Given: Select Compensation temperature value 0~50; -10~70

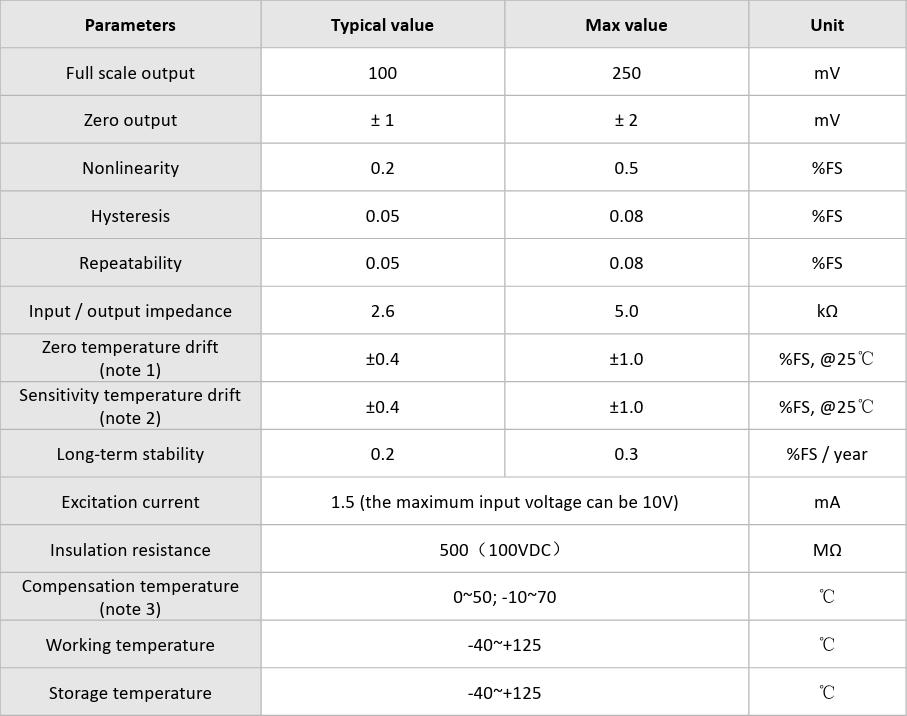Looking at the screenshot, I should [x=504, y=597].
